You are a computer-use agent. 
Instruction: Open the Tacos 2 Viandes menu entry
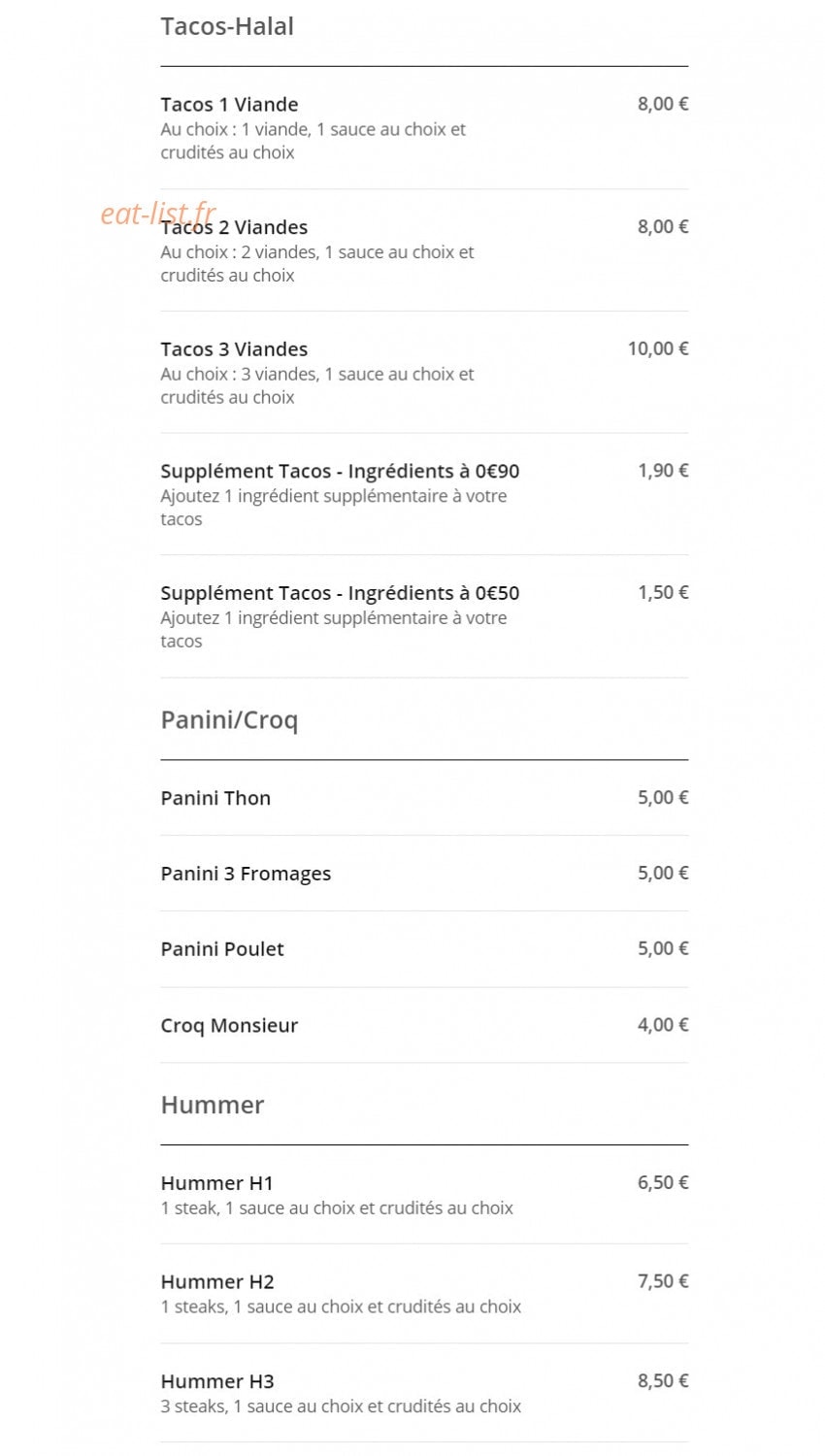(x=424, y=250)
